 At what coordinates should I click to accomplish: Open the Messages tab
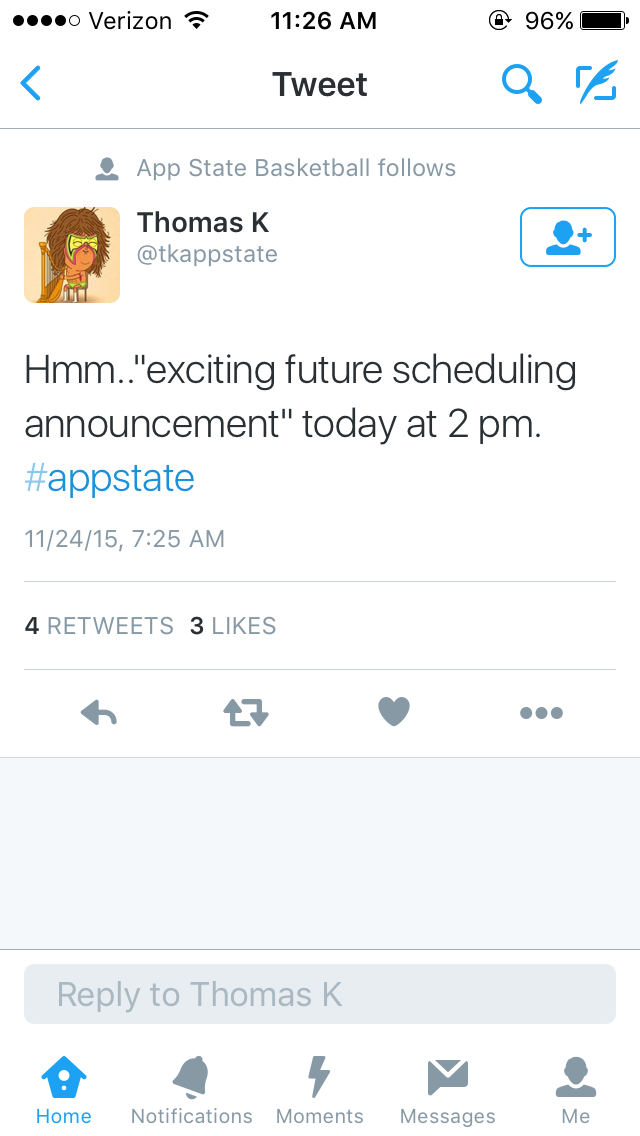tap(448, 1090)
